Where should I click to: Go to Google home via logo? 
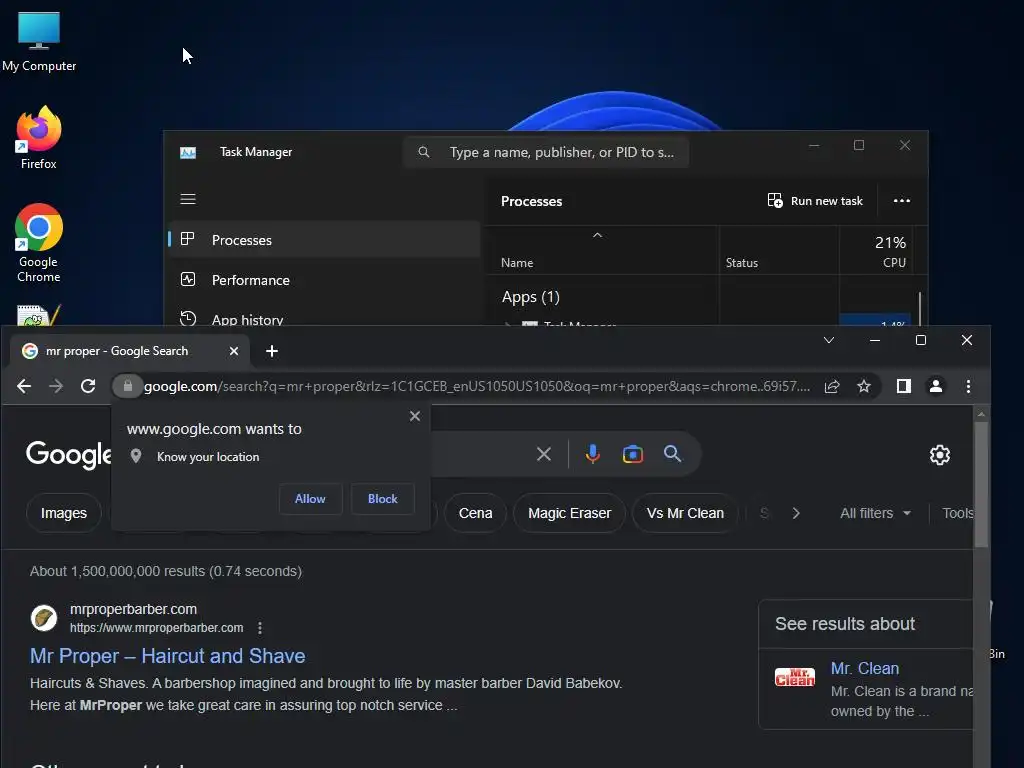pos(69,455)
